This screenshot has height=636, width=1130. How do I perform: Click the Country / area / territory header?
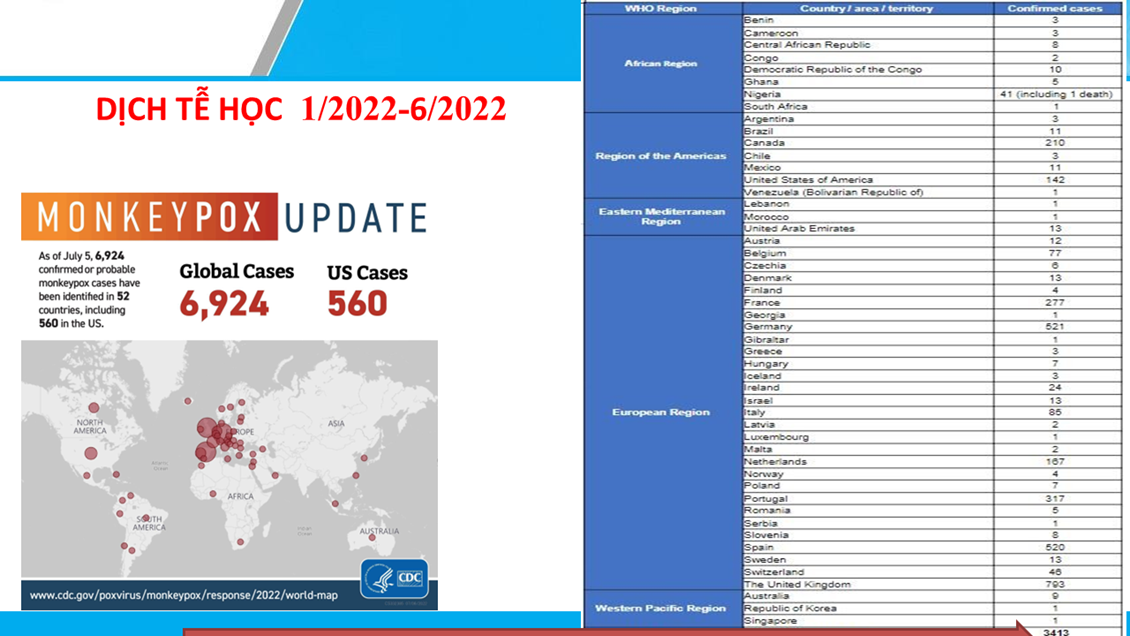click(866, 8)
